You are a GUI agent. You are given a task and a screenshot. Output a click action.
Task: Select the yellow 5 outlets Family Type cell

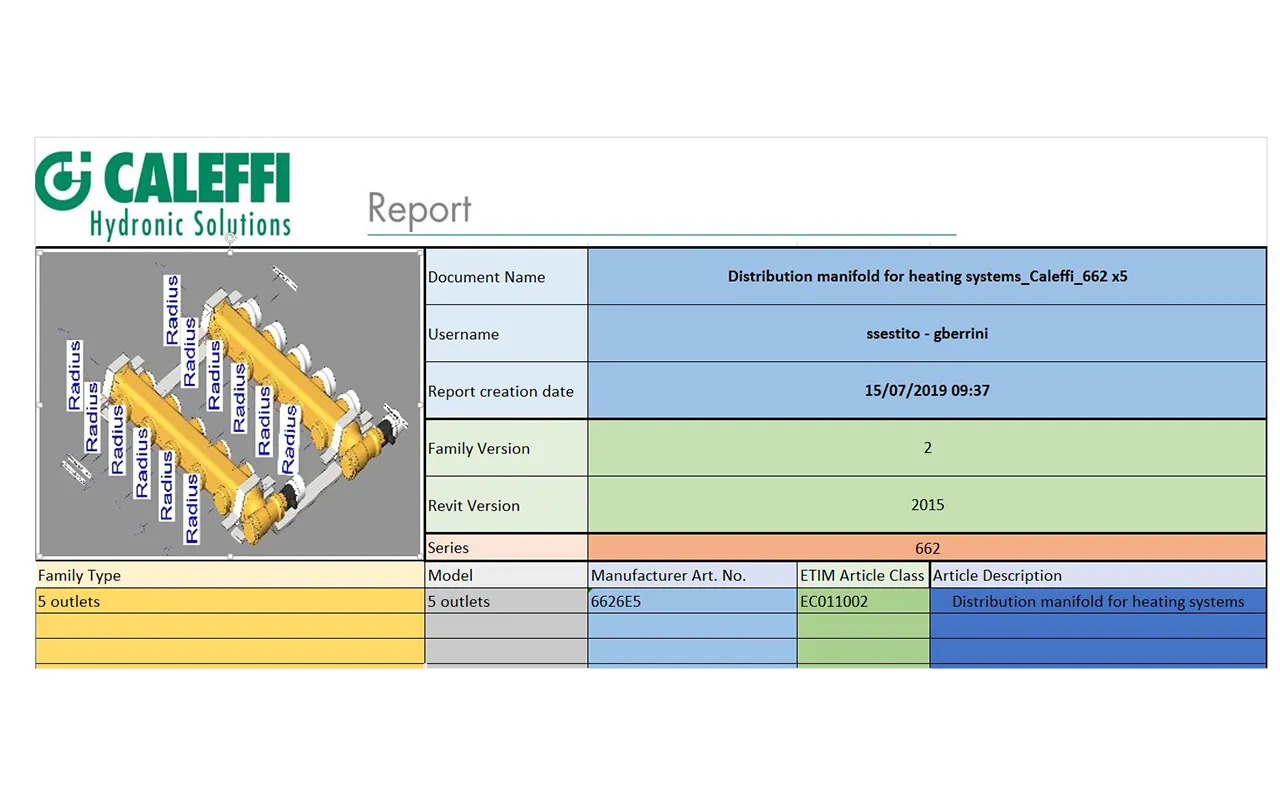coord(230,601)
